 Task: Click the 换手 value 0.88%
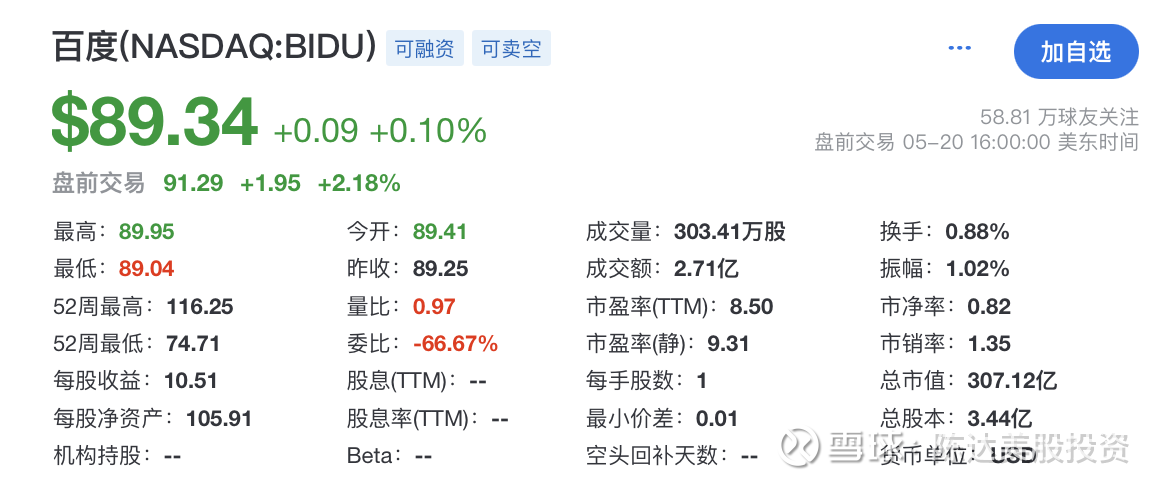tap(976, 232)
